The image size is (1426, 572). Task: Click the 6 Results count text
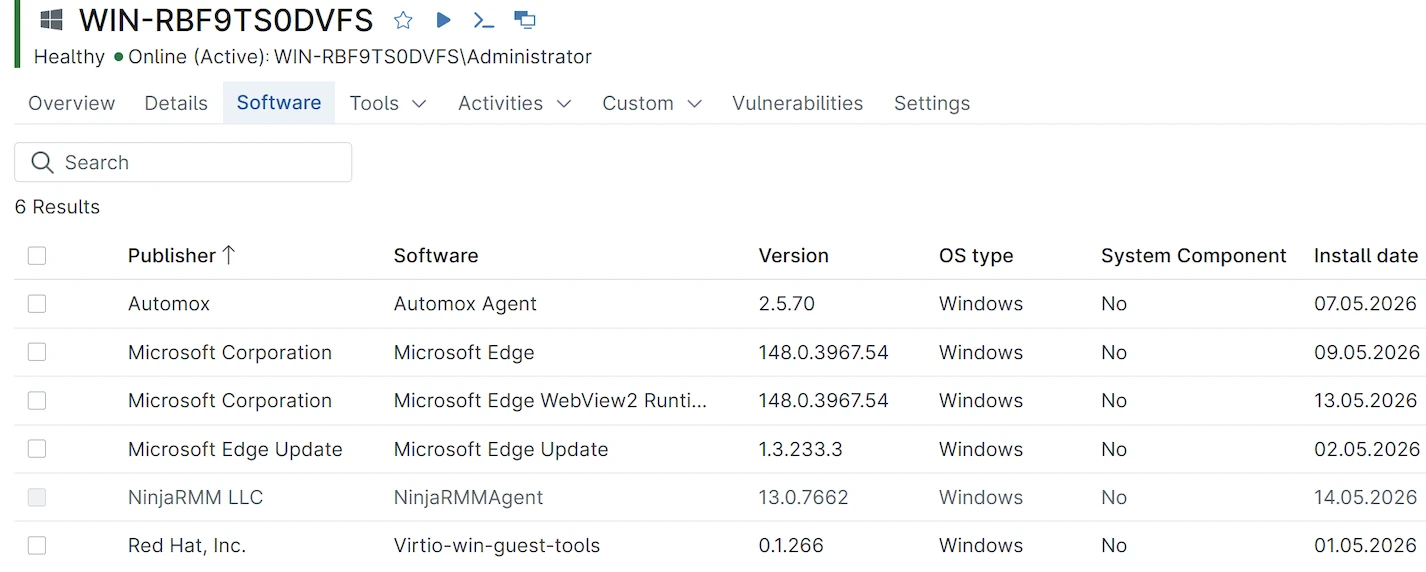(x=57, y=207)
